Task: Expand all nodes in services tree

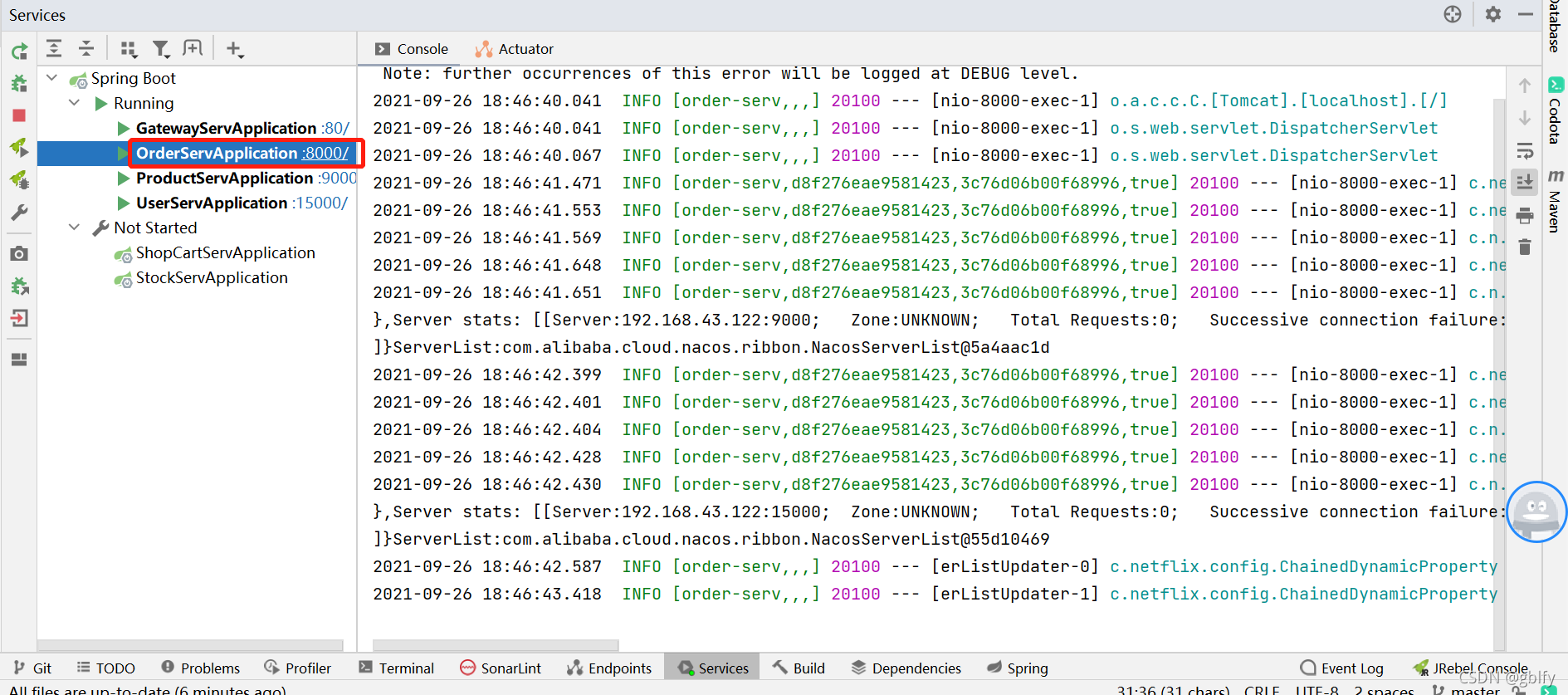Action: pyautogui.click(x=54, y=48)
